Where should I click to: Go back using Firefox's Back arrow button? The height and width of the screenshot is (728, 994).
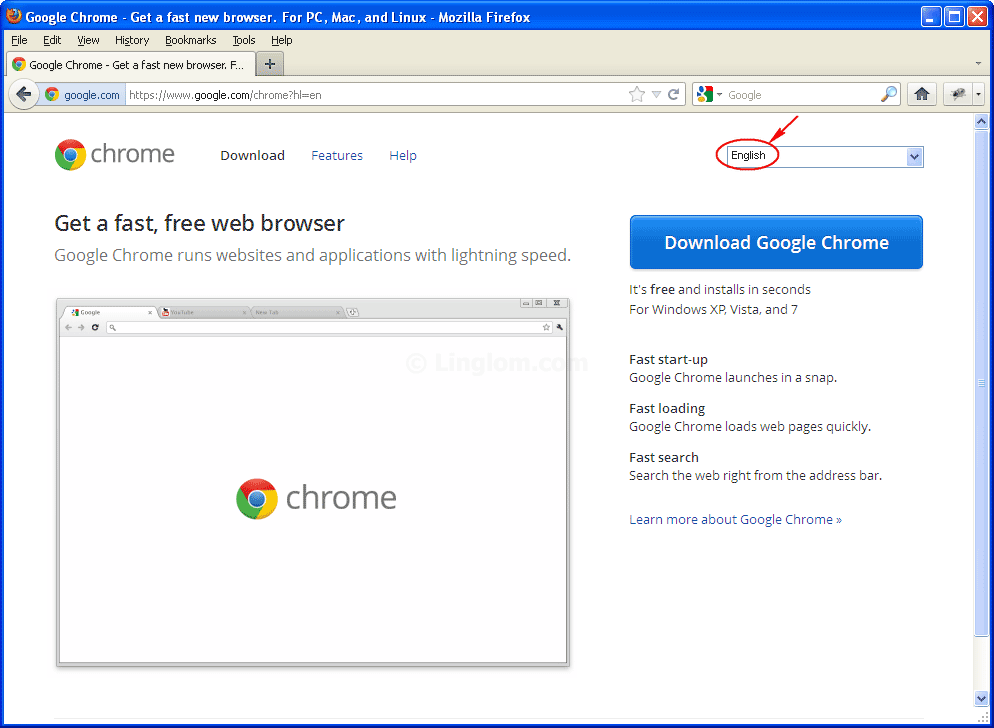click(23, 95)
